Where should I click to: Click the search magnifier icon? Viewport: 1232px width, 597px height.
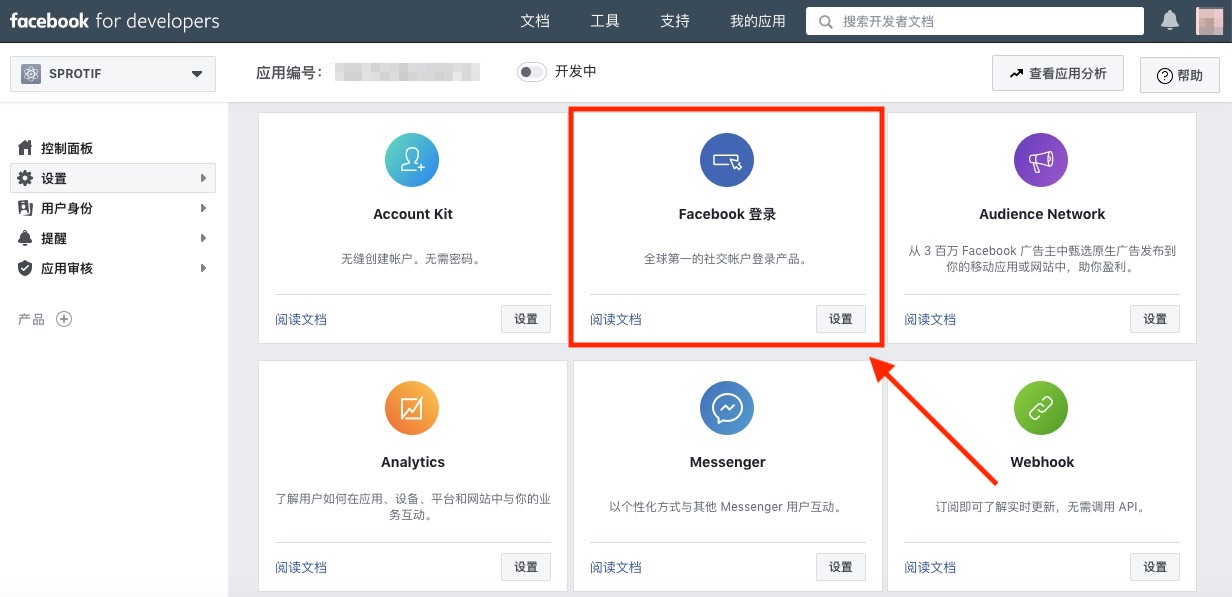825,21
